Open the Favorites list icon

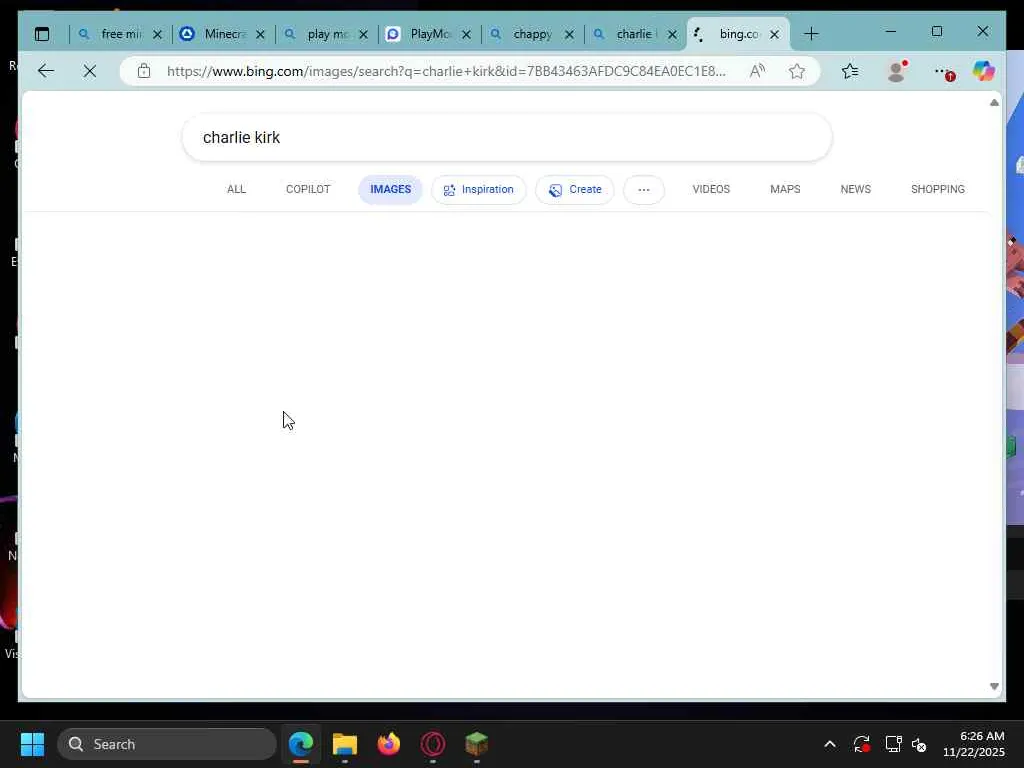point(850,71)
